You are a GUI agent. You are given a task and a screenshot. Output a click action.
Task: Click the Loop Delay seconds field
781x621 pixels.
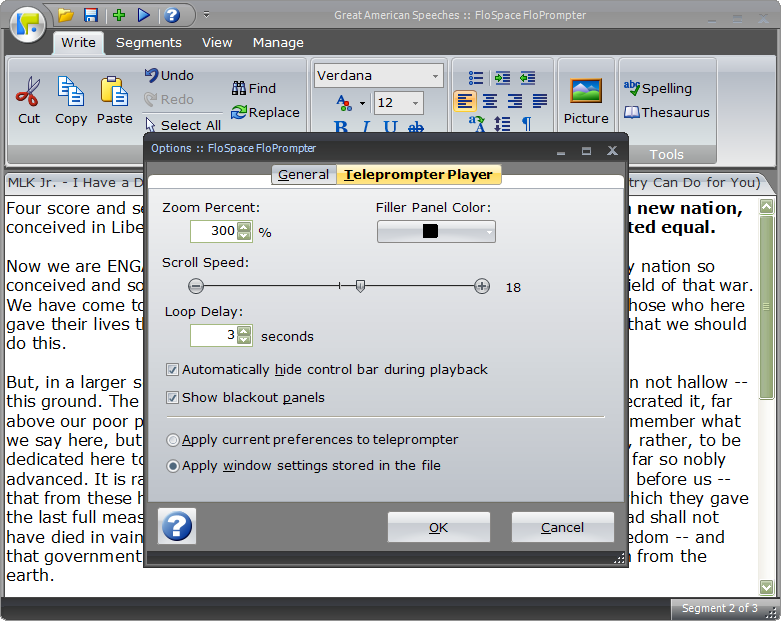point(214,335)
